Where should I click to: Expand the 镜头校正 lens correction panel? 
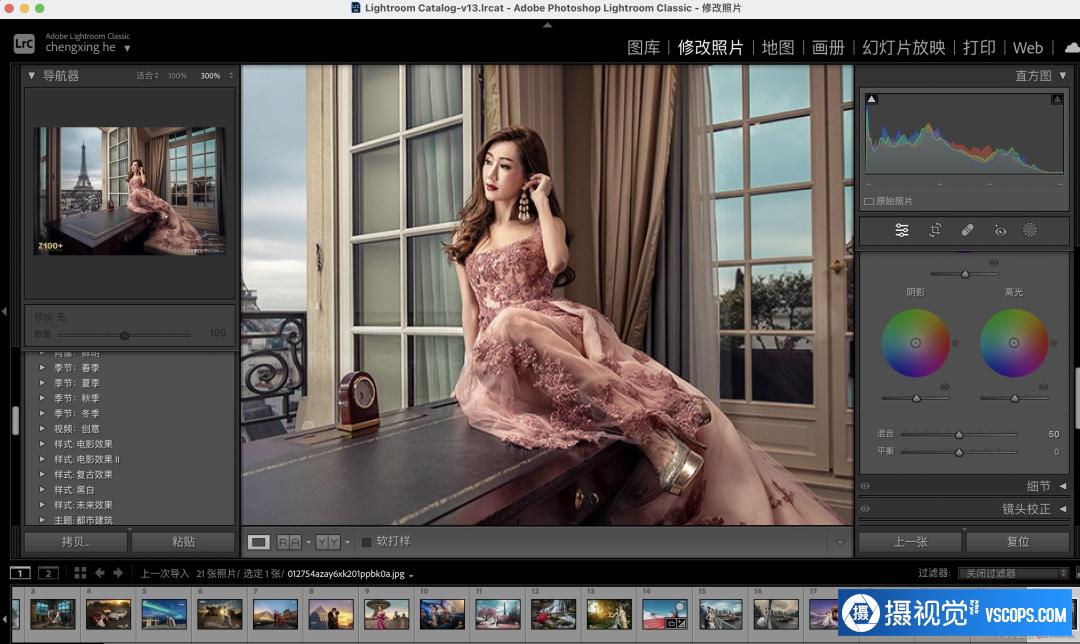click(x=1063, y=509)
